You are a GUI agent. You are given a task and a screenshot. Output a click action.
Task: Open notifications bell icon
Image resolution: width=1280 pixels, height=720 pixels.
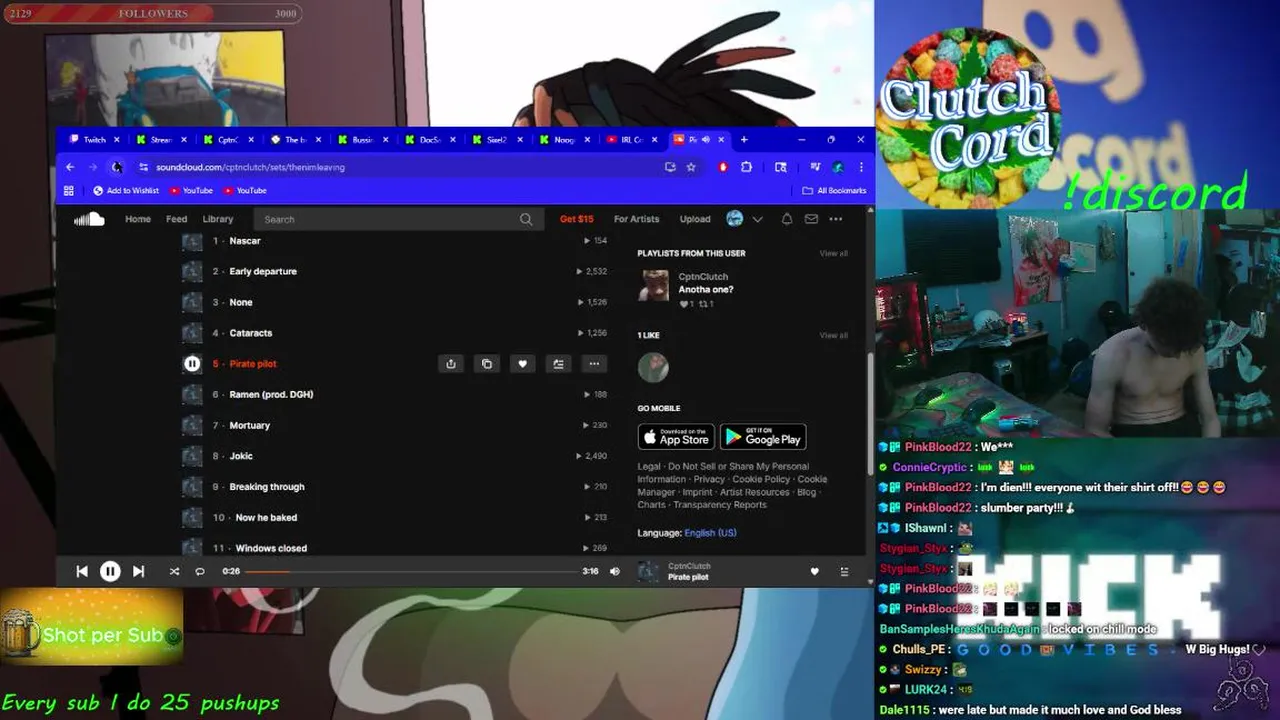pos(787,219)
